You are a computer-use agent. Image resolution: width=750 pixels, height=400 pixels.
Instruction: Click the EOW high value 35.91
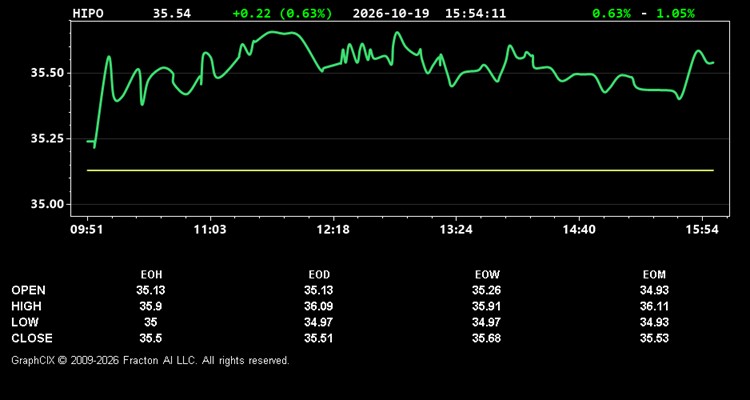tap(486, 306)
